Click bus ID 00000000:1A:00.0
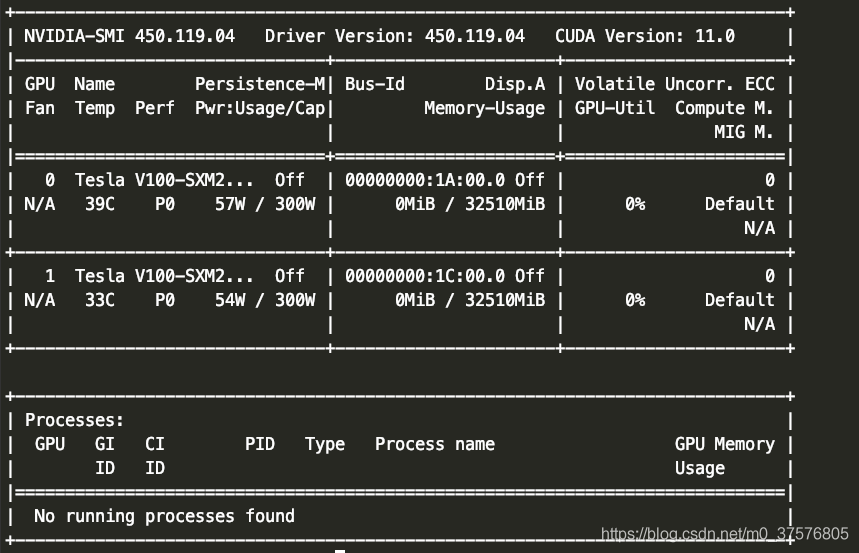 click(x=425, y=180)
